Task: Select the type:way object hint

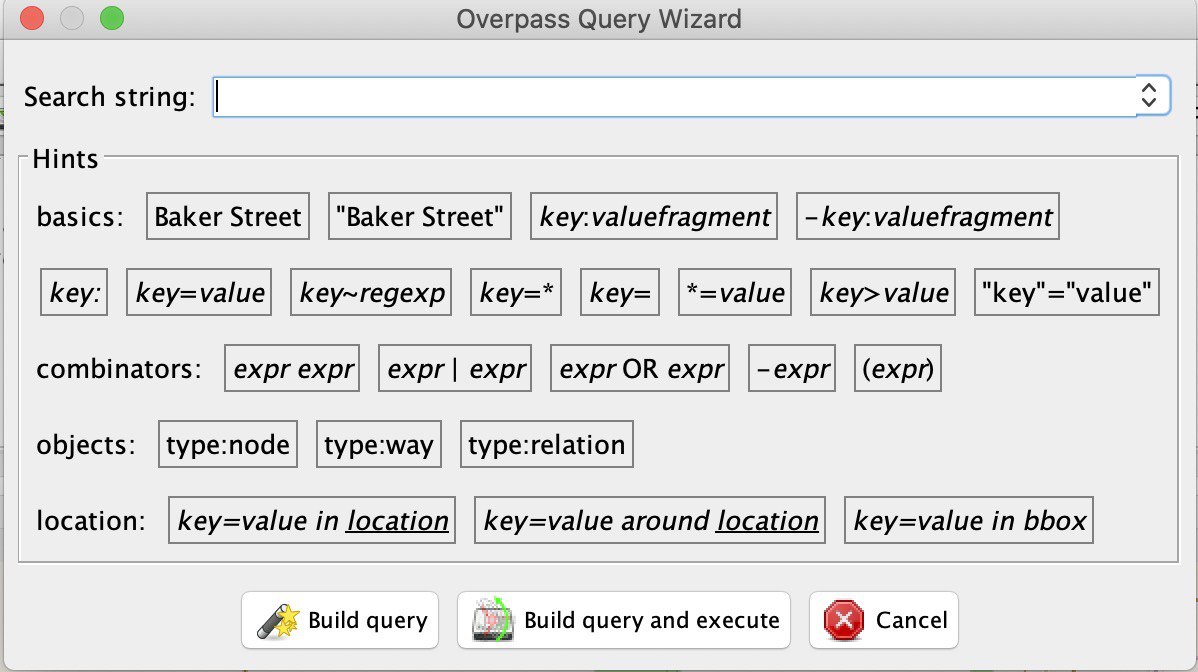Action: (x=379, y=444)
